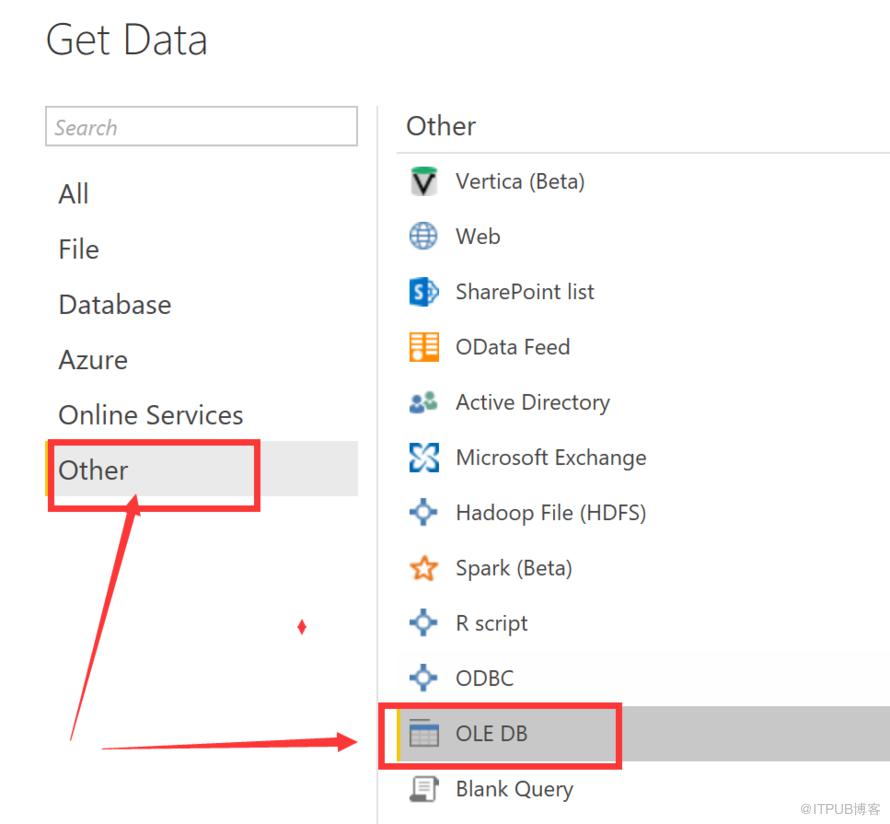
Task: Click the Web globe icon
Action: (x=423, y=236)
